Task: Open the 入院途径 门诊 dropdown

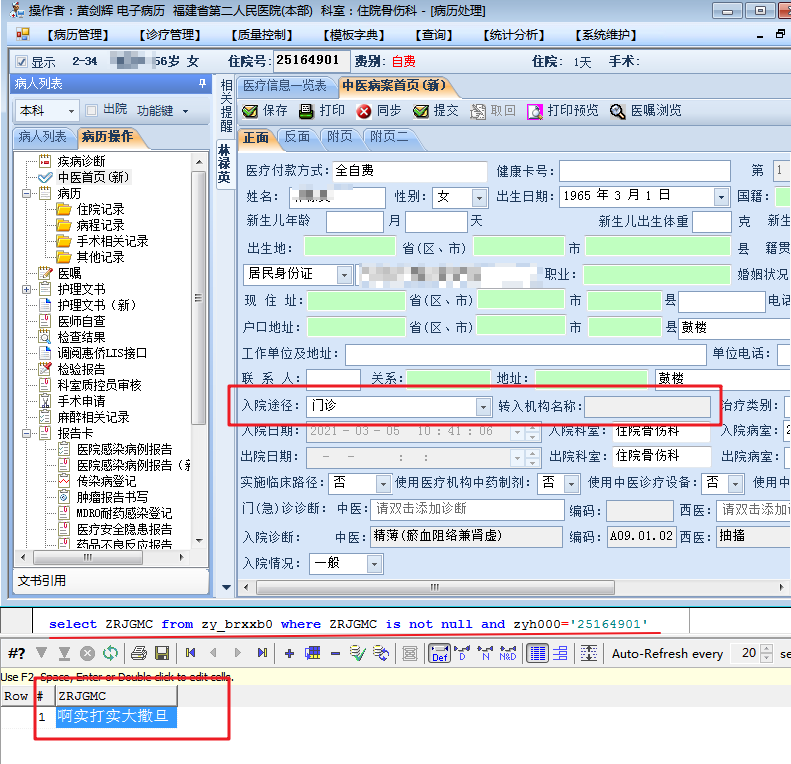Action: pyautogui.click(x=483, y=406)
